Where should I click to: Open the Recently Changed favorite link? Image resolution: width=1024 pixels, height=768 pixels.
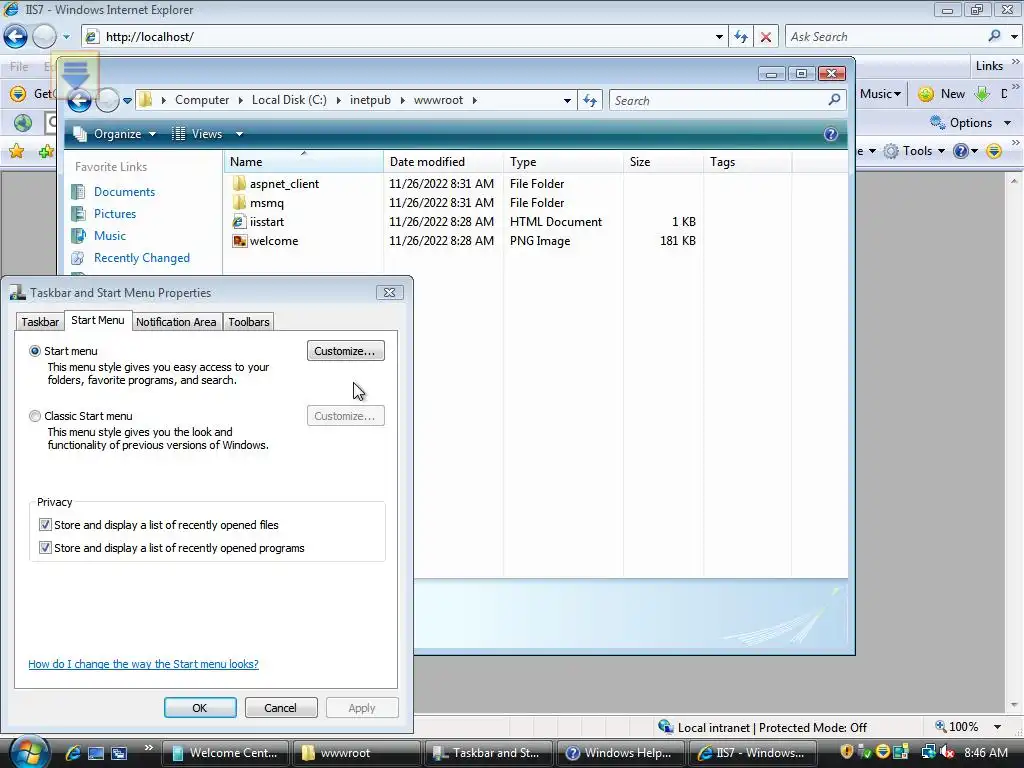point(142,258)
